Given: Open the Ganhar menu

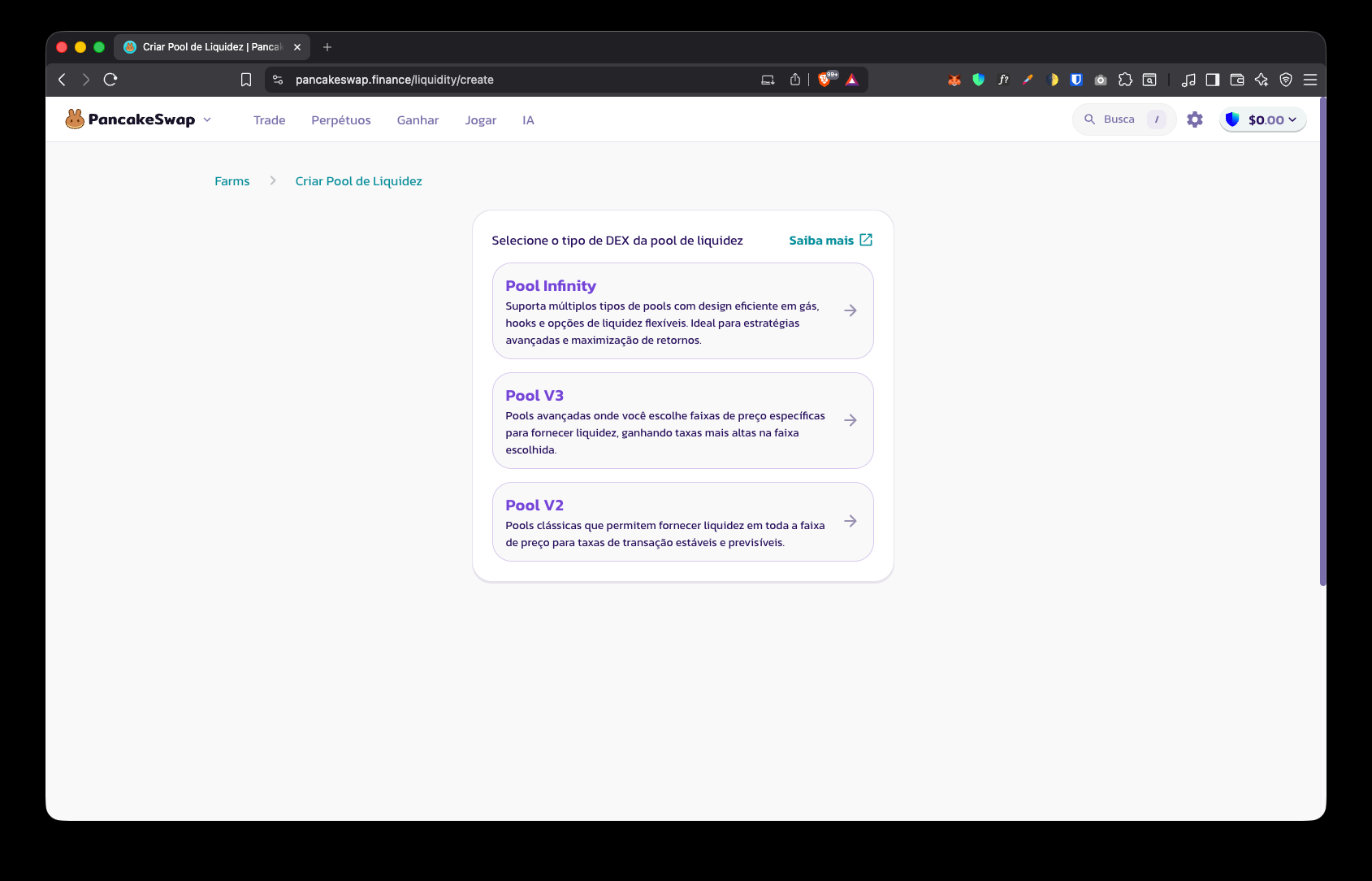Looking at the screenshot, I should [x=418, y=120].
